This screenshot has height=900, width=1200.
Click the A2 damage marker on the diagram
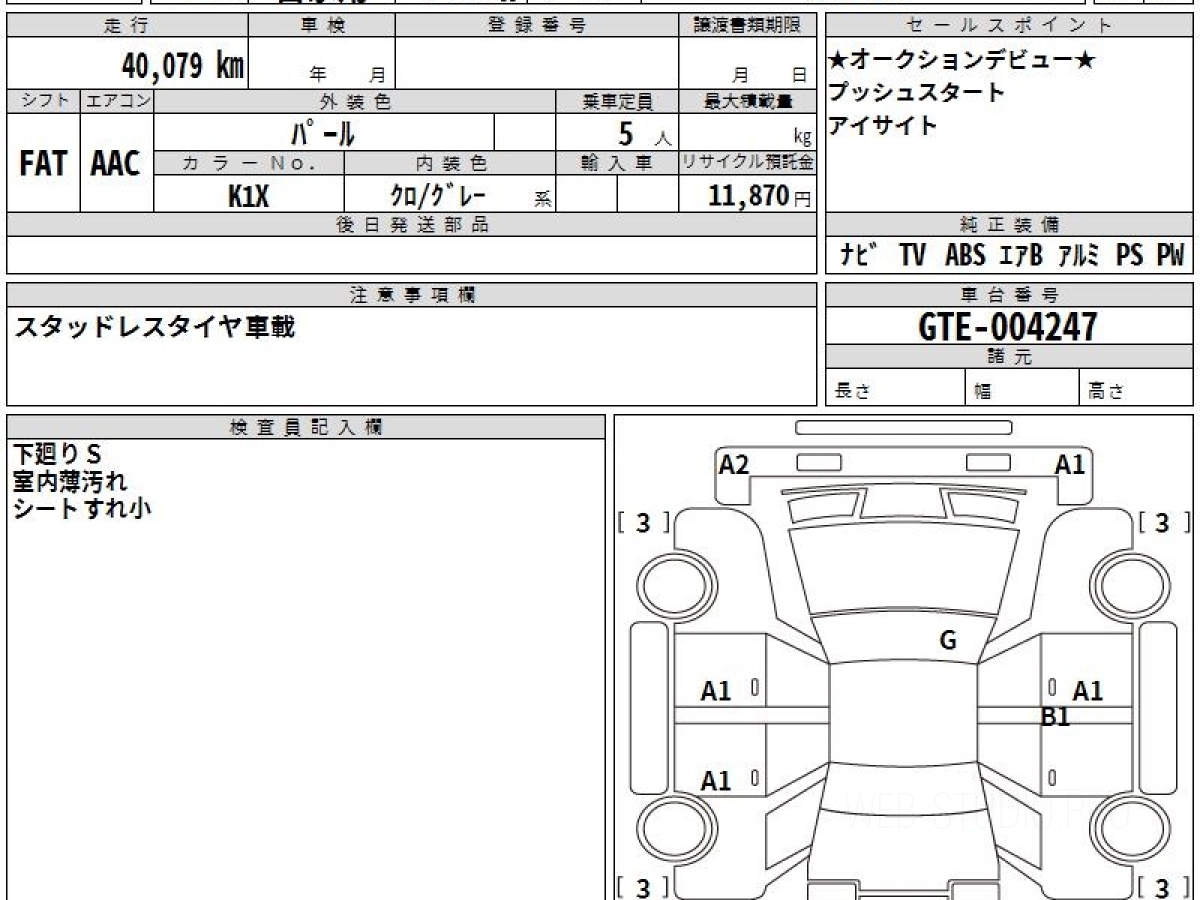pos(734,464)
